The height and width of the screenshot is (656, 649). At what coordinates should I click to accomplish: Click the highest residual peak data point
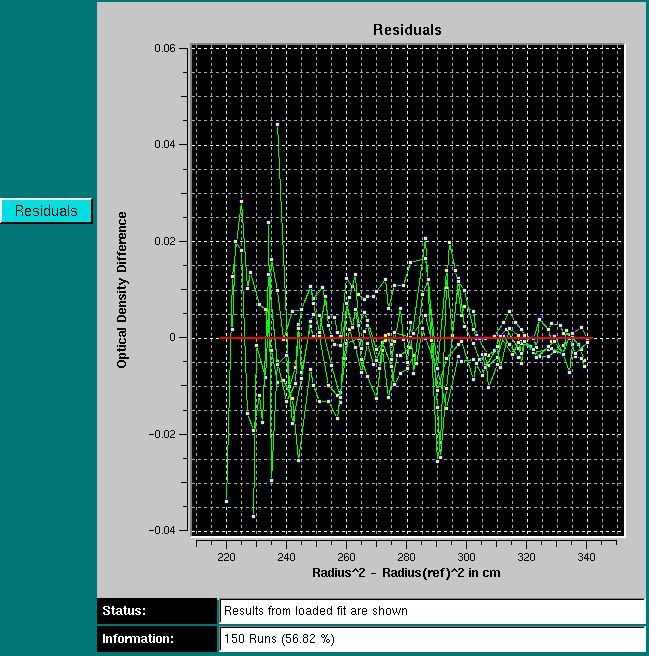click(x=277, y=124)
